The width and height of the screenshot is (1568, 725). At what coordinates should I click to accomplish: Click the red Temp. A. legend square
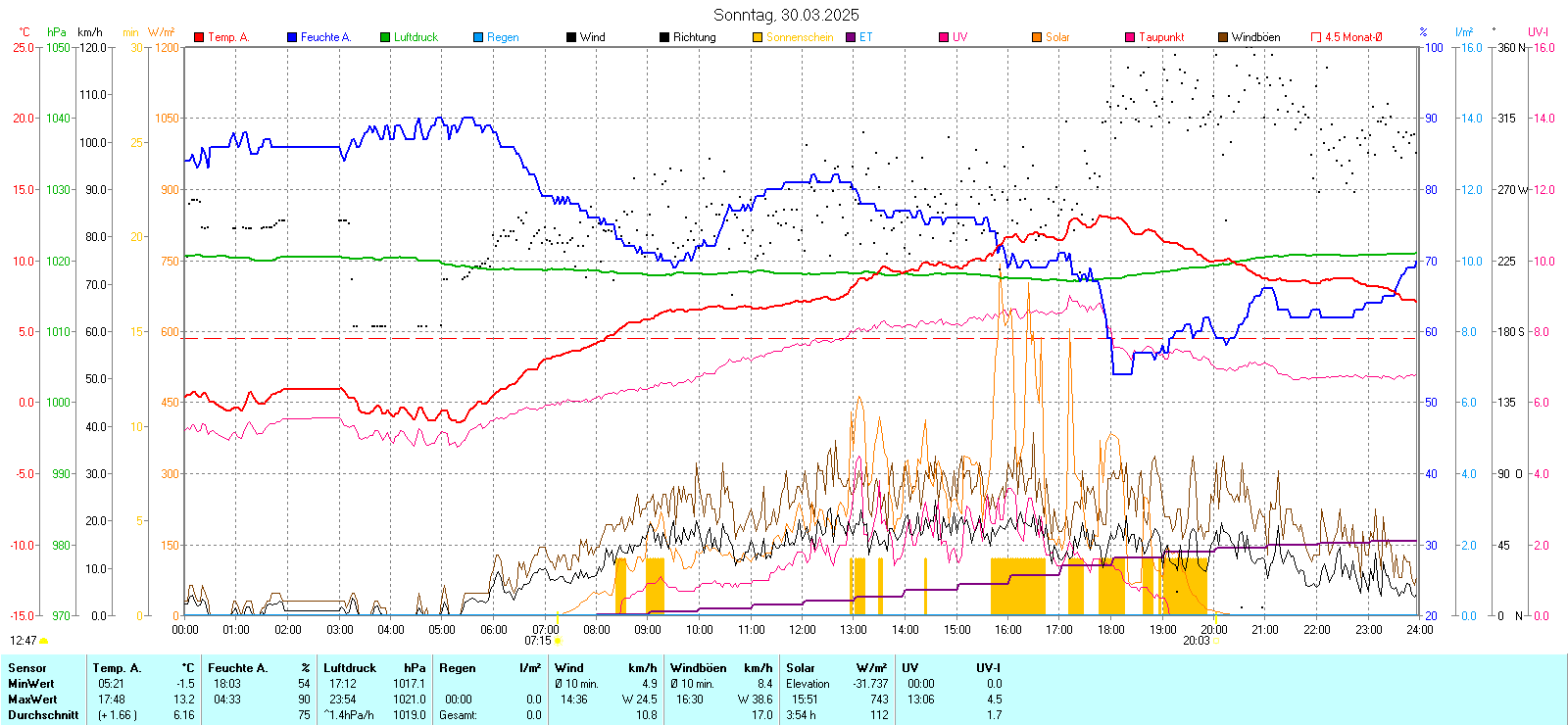pos(199,37)
